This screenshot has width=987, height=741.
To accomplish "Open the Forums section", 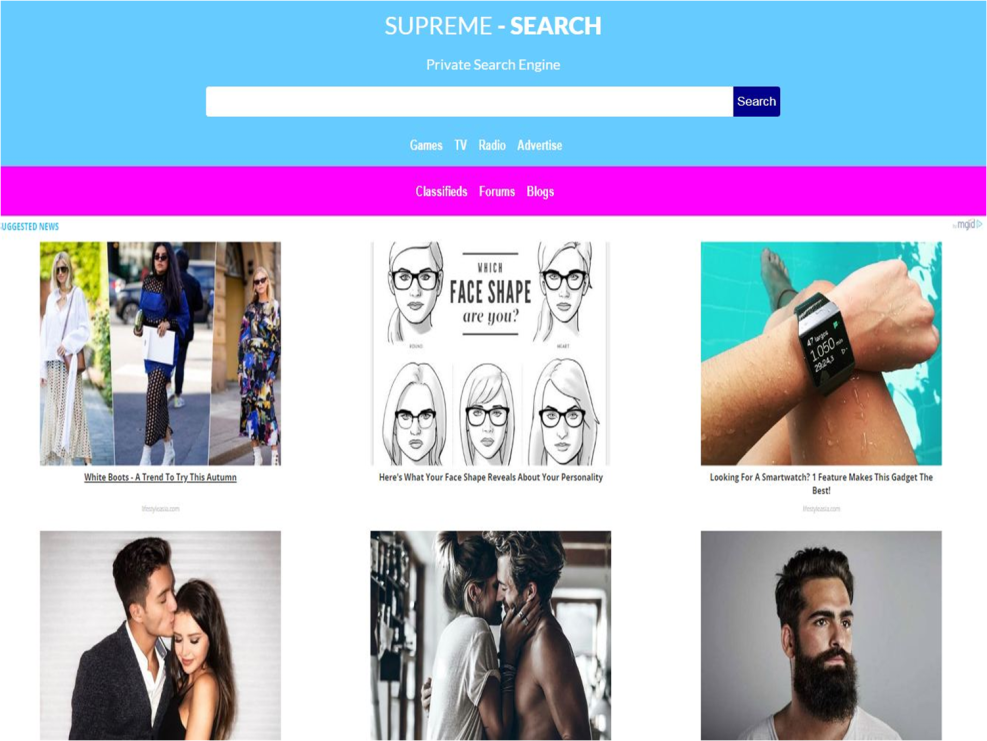I will pyautogui.click(x=497, y=191).
